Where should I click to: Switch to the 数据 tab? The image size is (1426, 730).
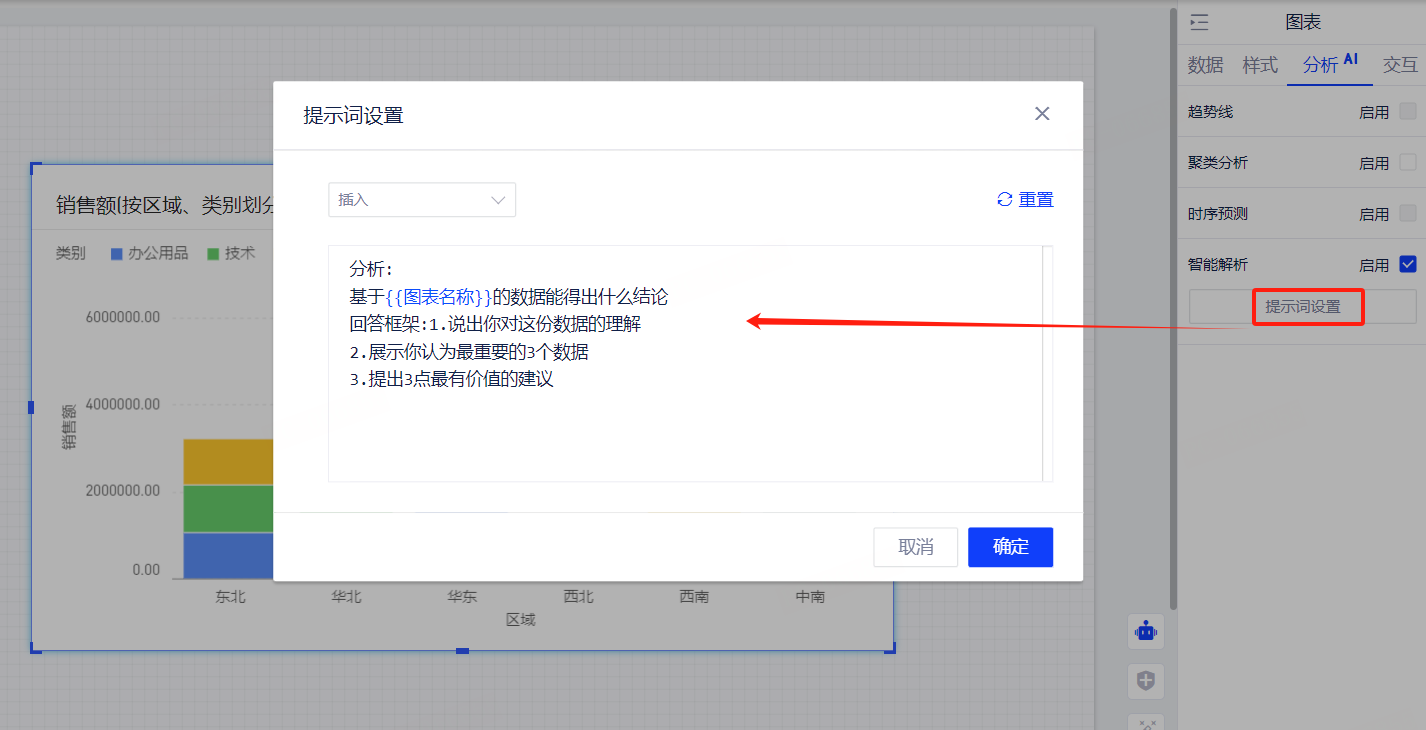click(1205, 65)
